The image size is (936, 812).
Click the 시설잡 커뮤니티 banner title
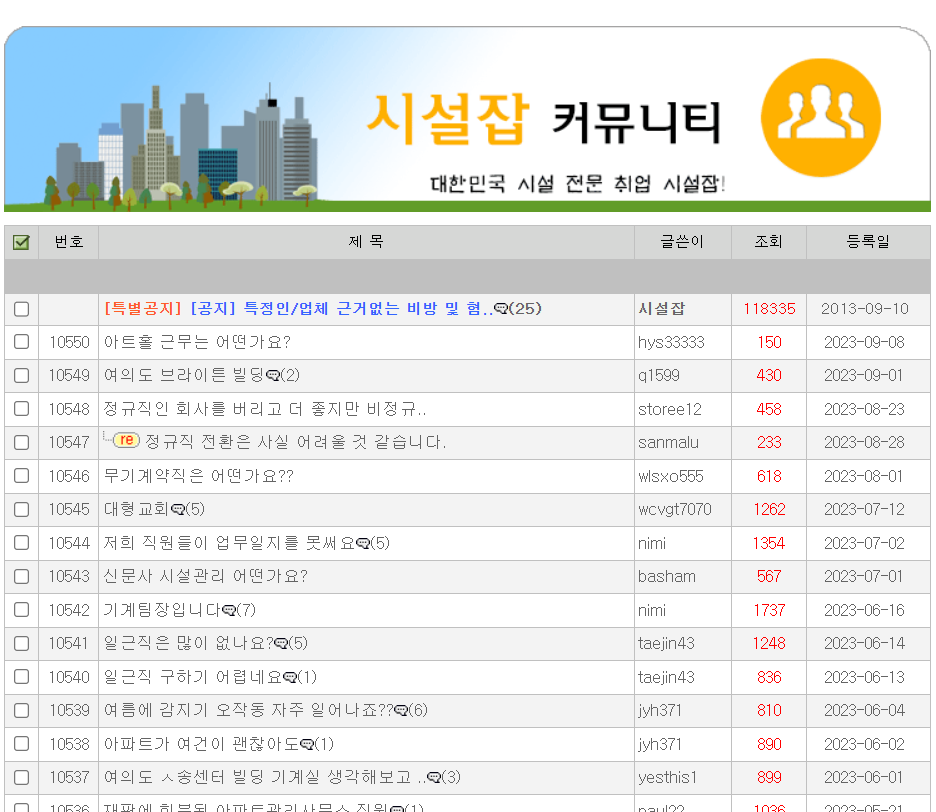click(x=543, y=119)
